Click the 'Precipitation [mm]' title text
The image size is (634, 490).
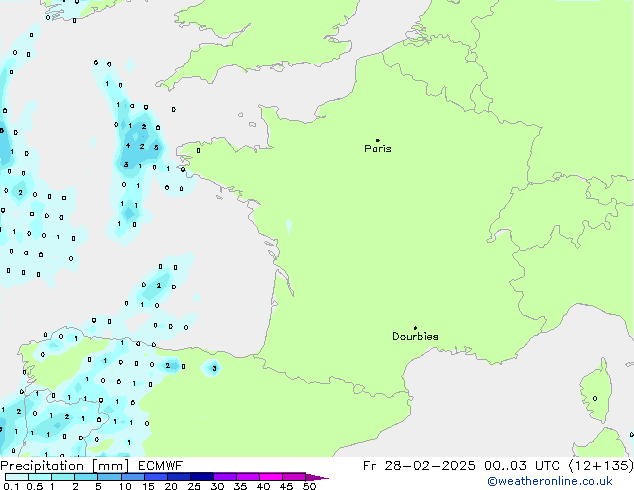click(x=65, y=466)
